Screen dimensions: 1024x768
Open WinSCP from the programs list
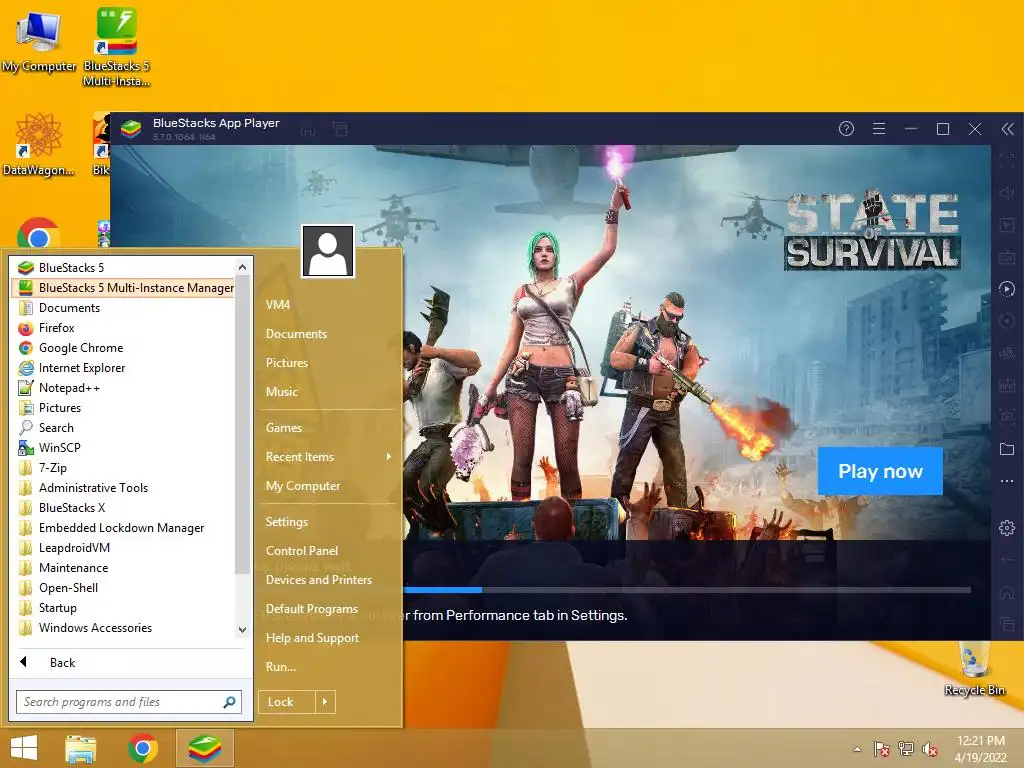click(x=122, y=447)
